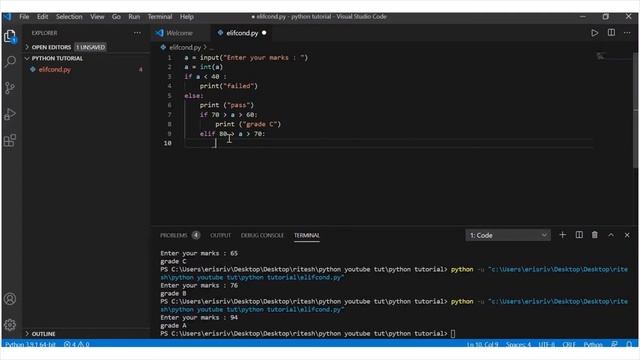This screenshot has height=360, width=640.
Task: Open the File menu
Action: pos(24,17)
